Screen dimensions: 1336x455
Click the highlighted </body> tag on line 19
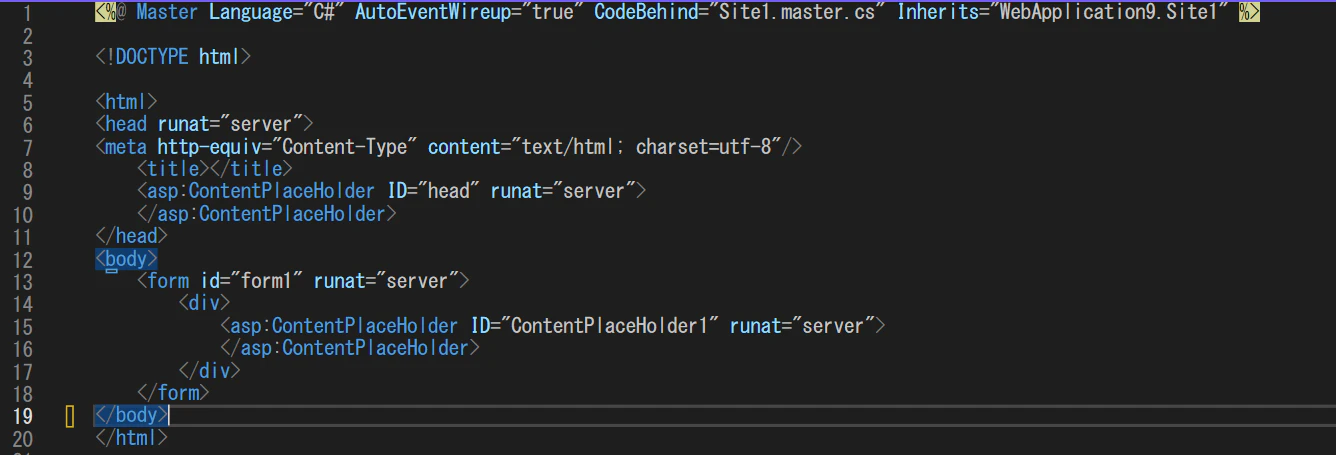click(x=131, y=415)
